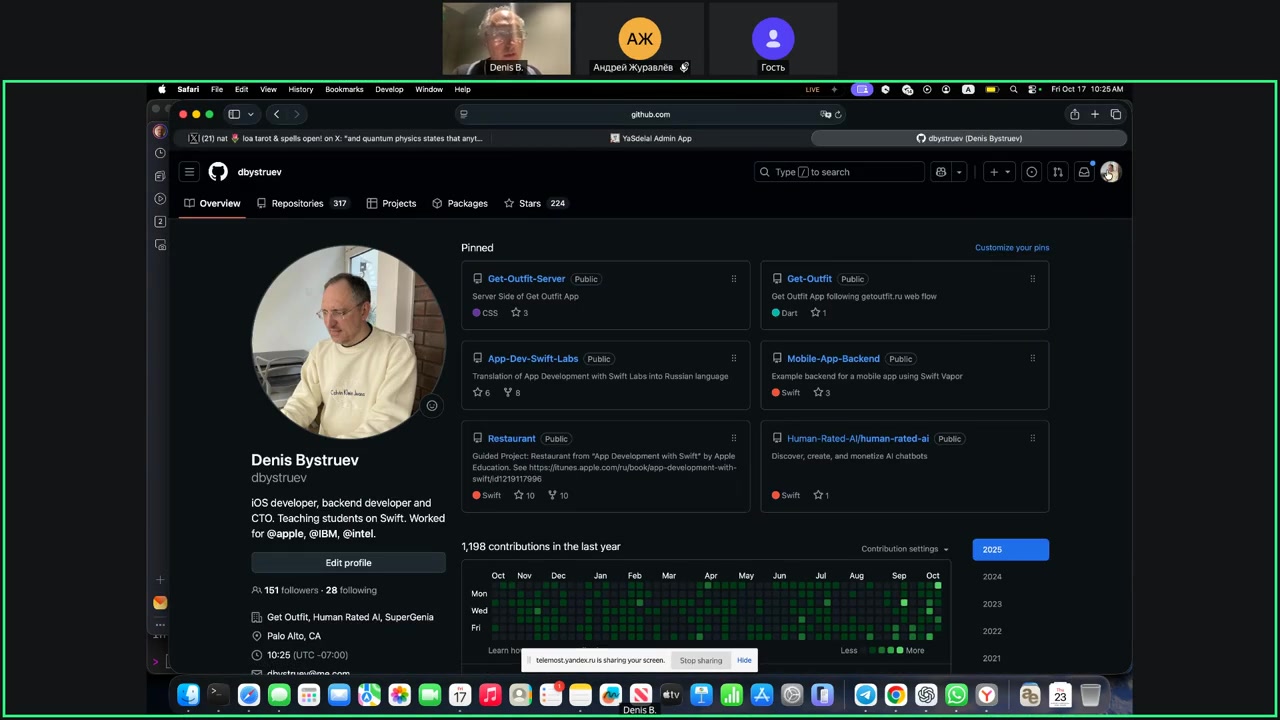This screenshot has height=720, width=1280.
Task: Click Safari share icon in toolbar
Action: click(x=1074, y=114)
